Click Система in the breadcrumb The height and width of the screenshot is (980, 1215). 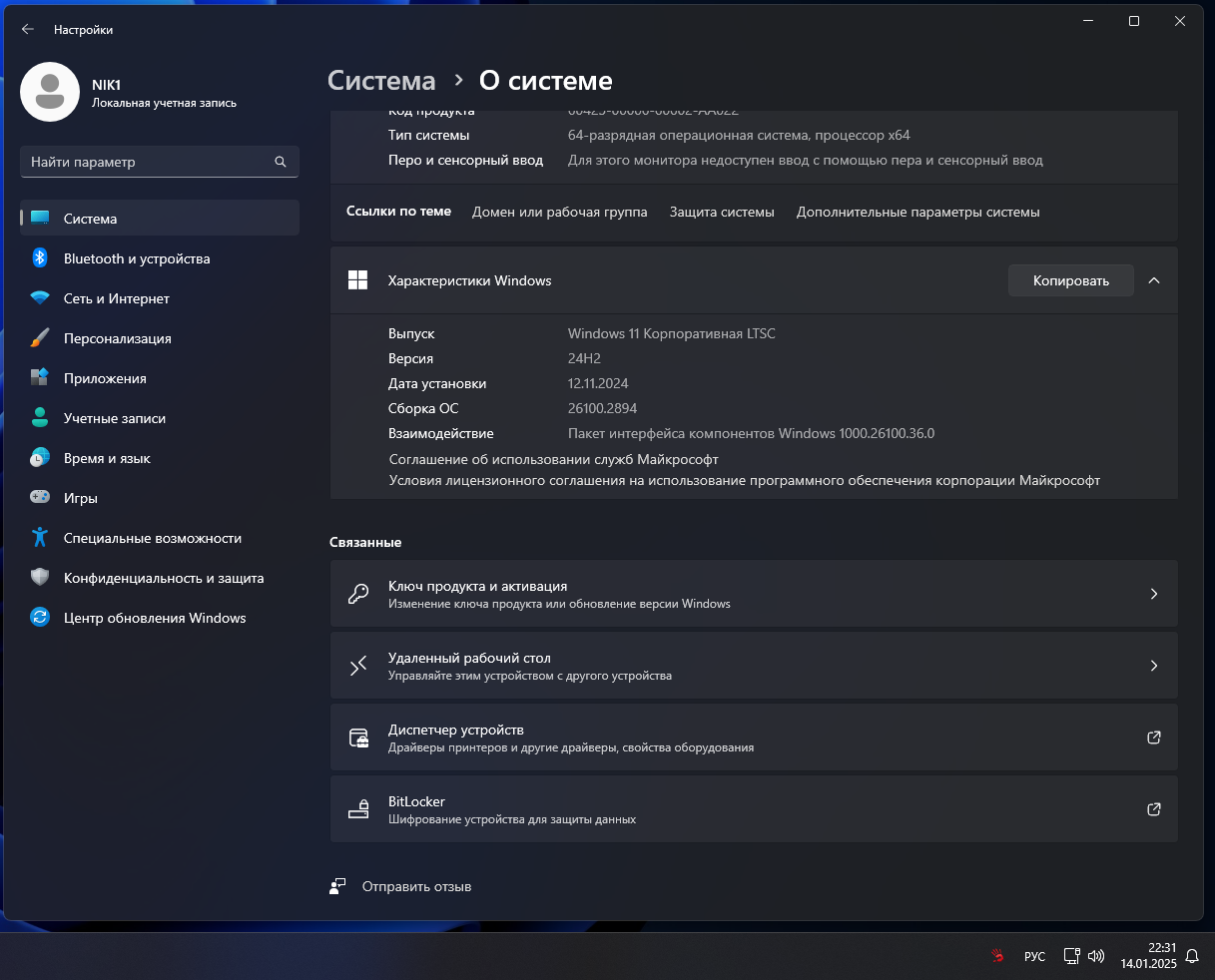[381, 81]
